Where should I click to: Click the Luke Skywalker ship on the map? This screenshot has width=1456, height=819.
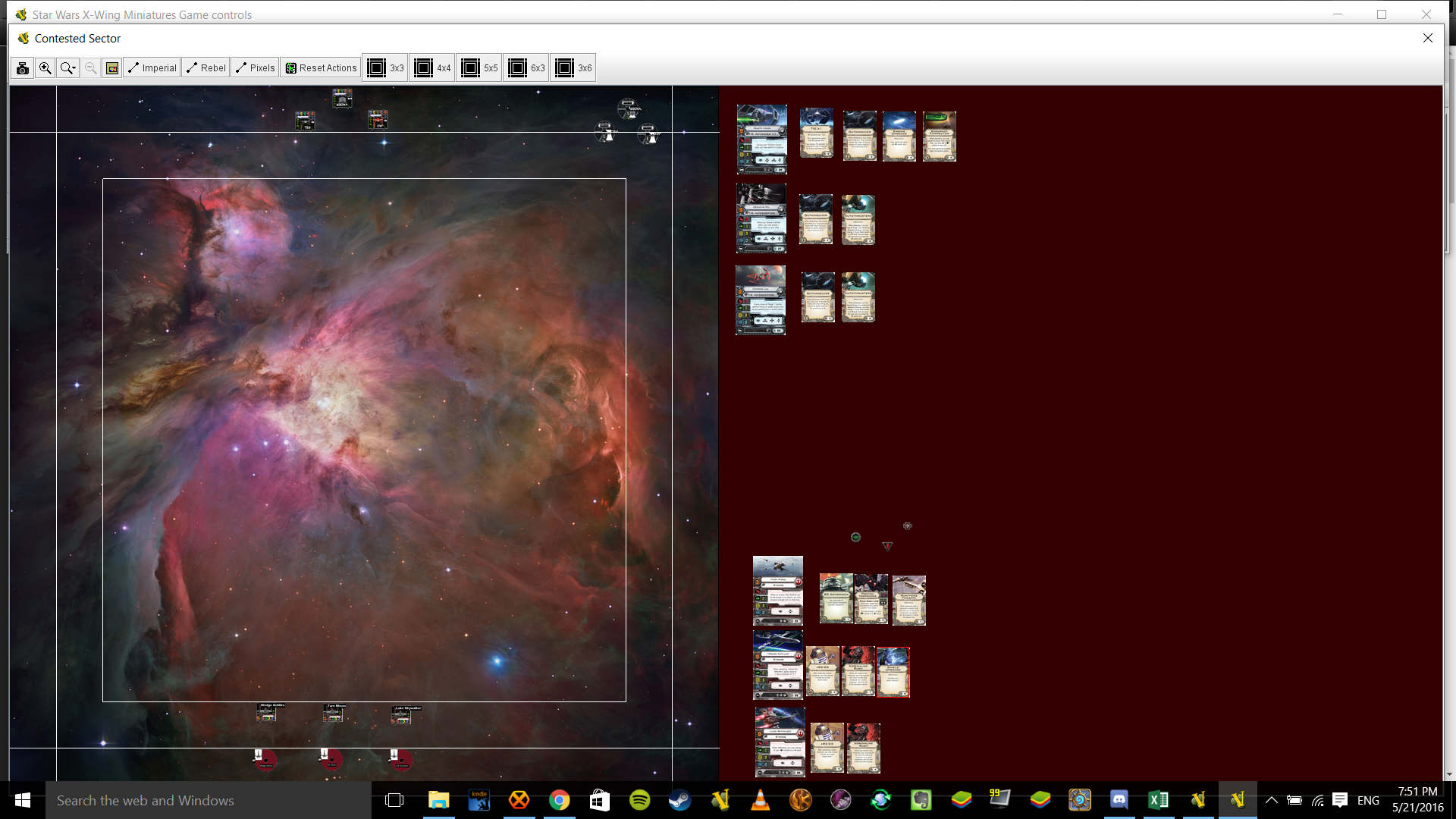pos(402,716)
